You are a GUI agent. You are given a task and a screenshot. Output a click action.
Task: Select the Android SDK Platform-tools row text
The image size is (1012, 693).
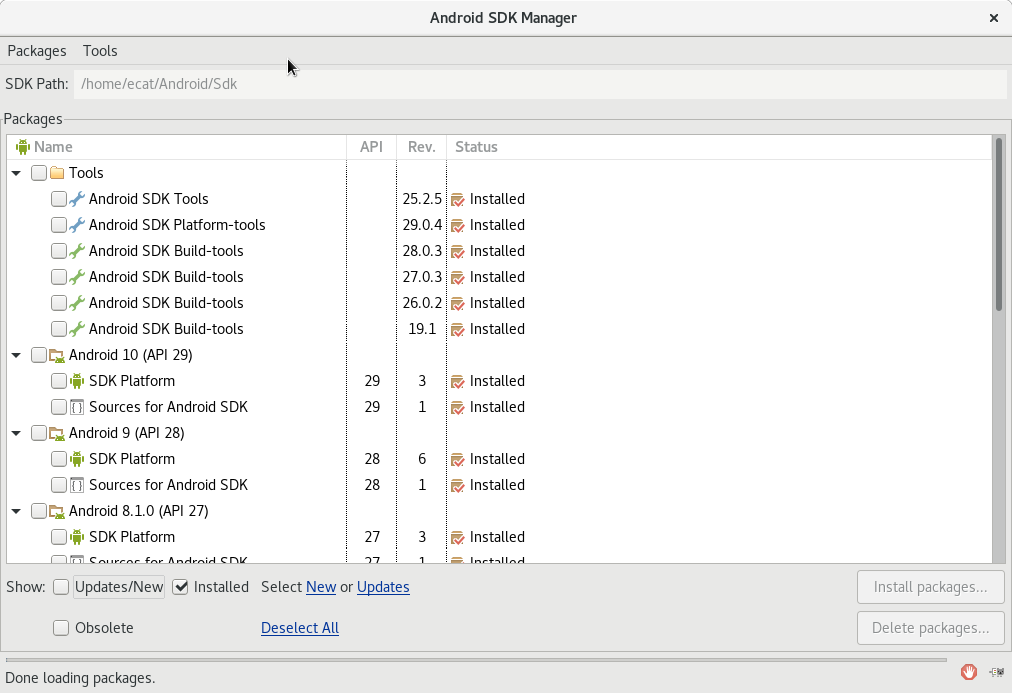tap(177, 225)
